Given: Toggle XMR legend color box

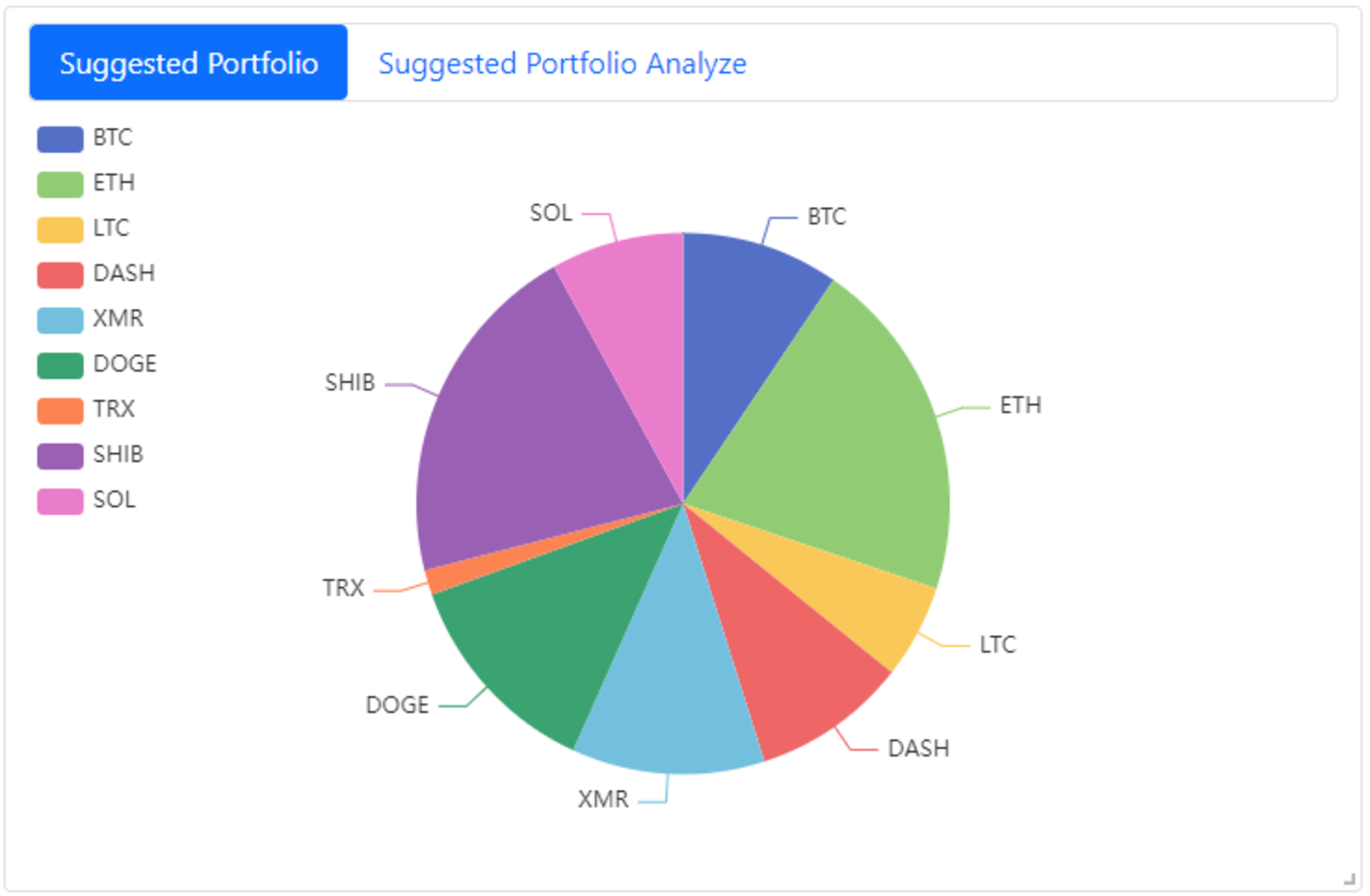Looking at the screenshot, I should coord(60,320).
